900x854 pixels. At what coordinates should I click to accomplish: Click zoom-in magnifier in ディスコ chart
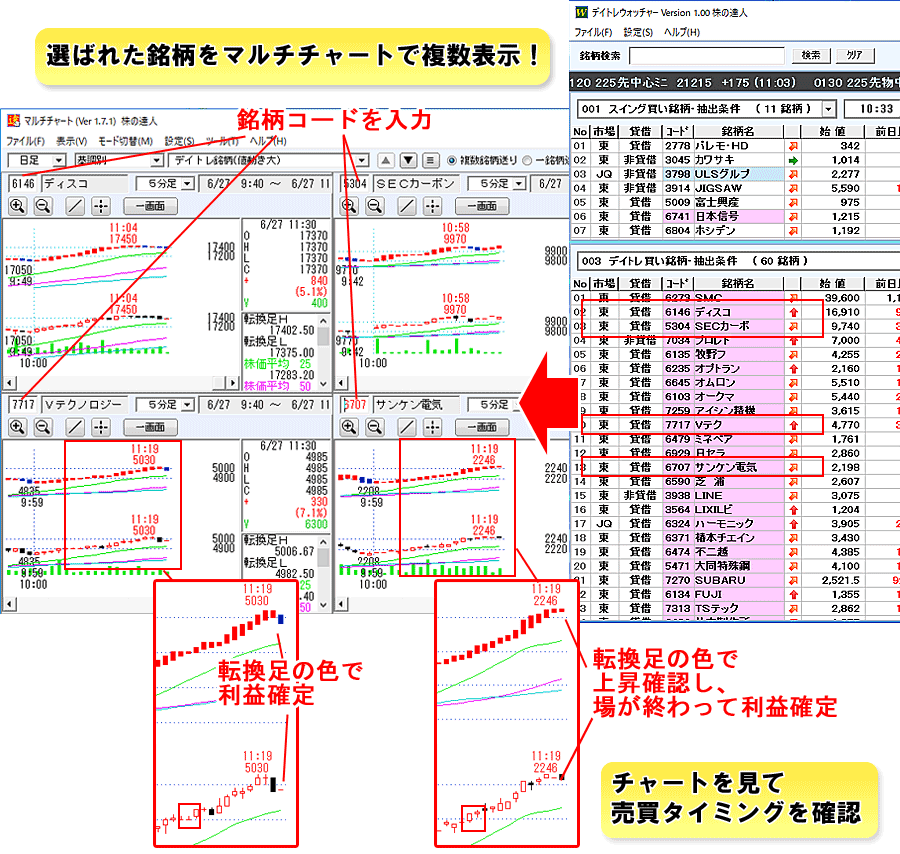18,206
